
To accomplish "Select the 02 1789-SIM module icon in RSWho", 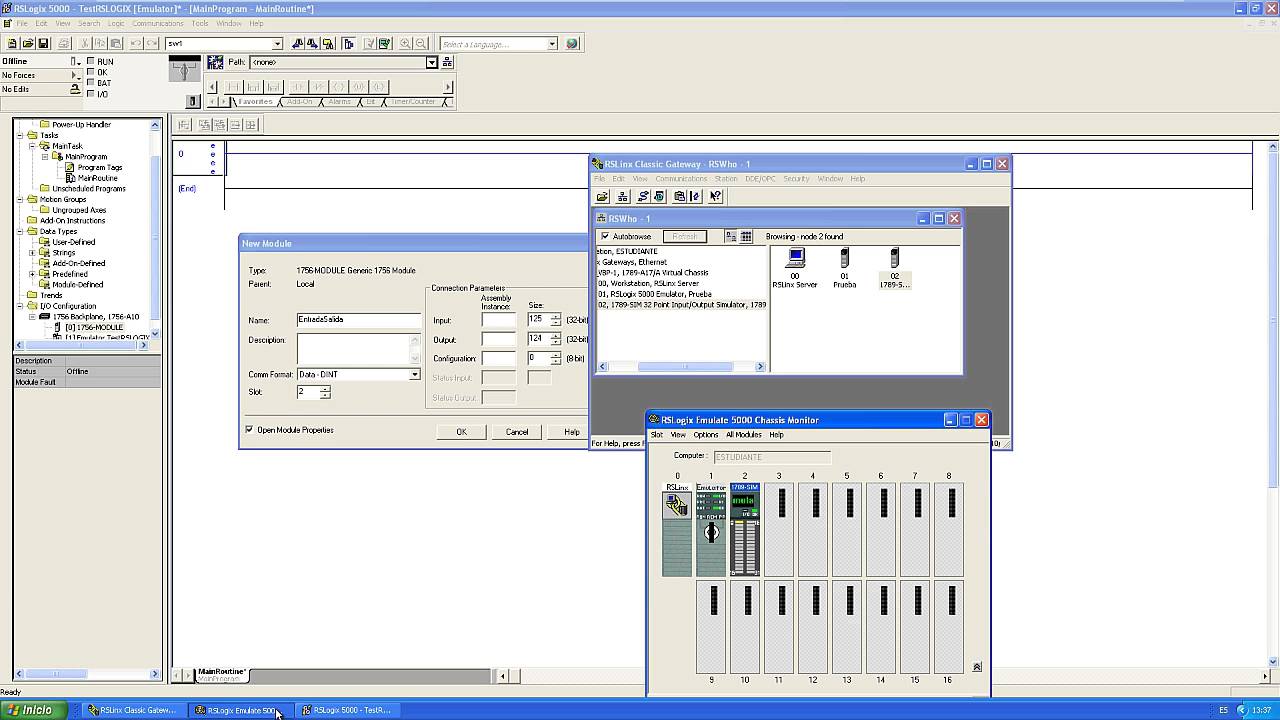I will click(x=895, y=268).
